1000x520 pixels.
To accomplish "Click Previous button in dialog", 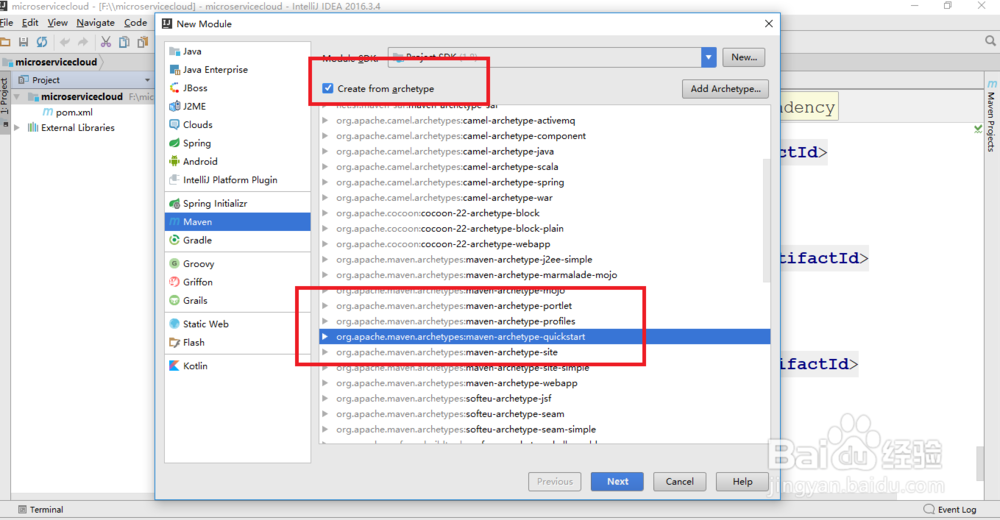I will click(x=554, y=482).
